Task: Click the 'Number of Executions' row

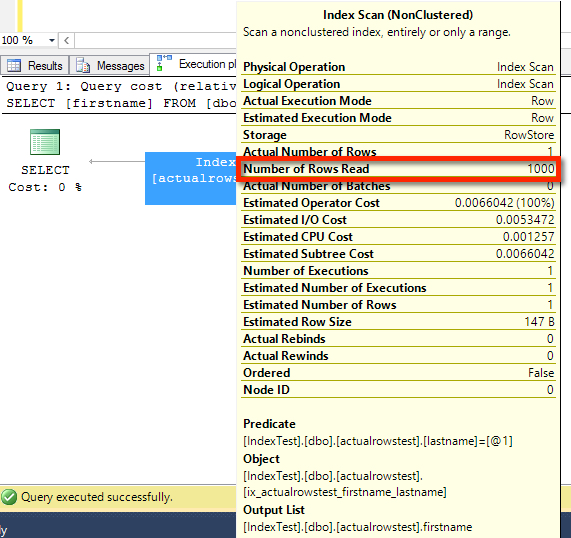Action: [x=398, y=271]
